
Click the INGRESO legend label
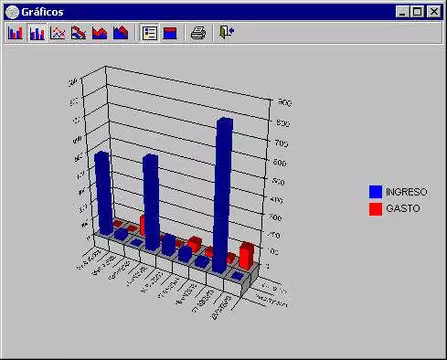406,192
